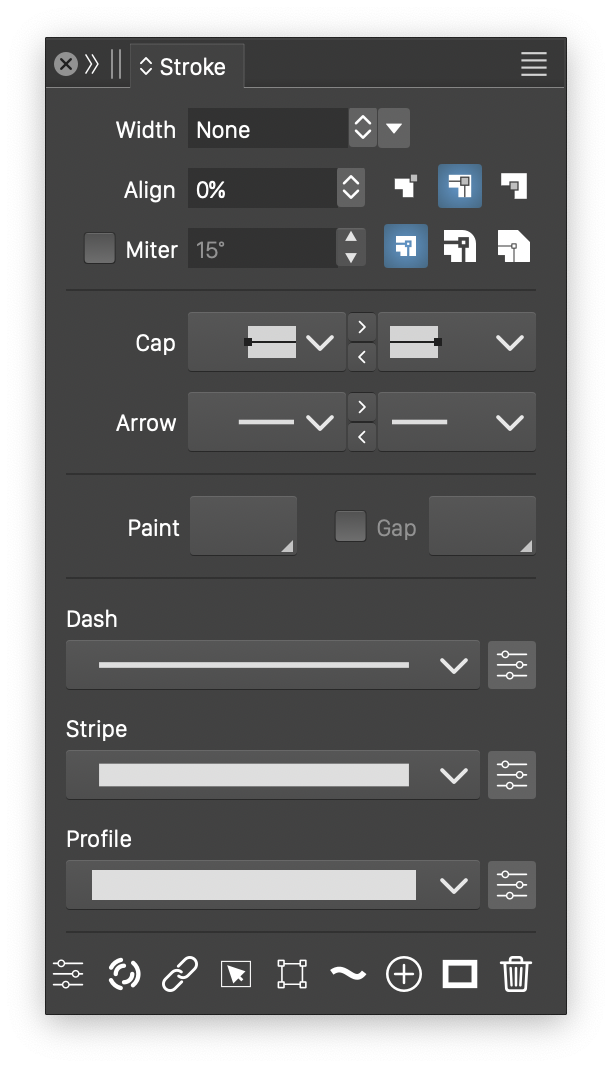
Task: Click the Paint color swatch
Action: [x=243, y=526]
